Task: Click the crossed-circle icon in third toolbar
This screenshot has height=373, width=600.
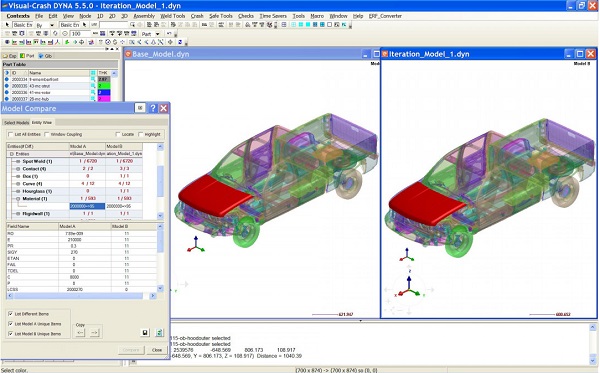Action: (108, 42)
